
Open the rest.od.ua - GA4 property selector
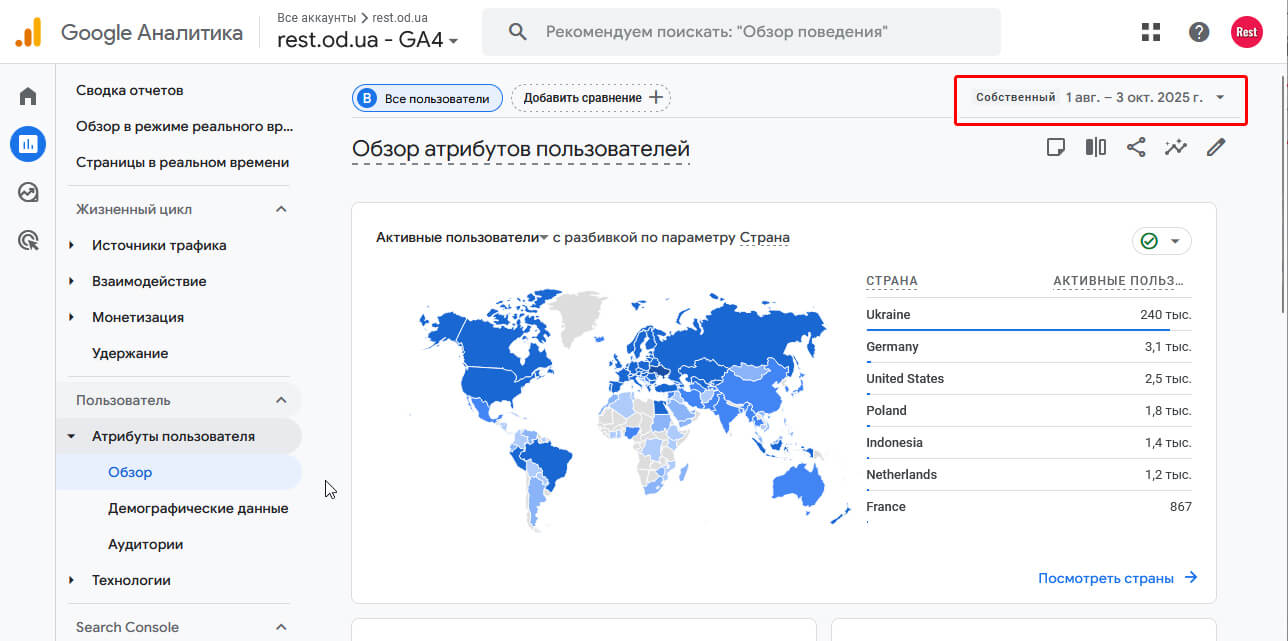[368, 41]
